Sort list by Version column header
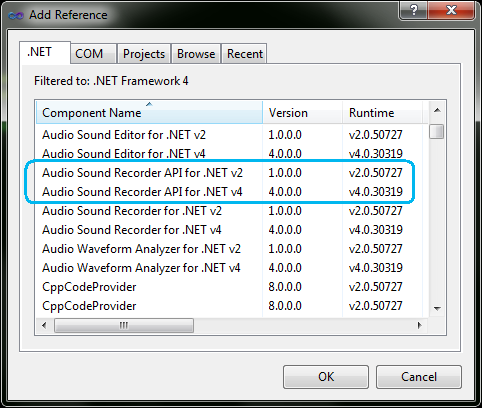The image size is (482, 408). [x=303, y=113]
